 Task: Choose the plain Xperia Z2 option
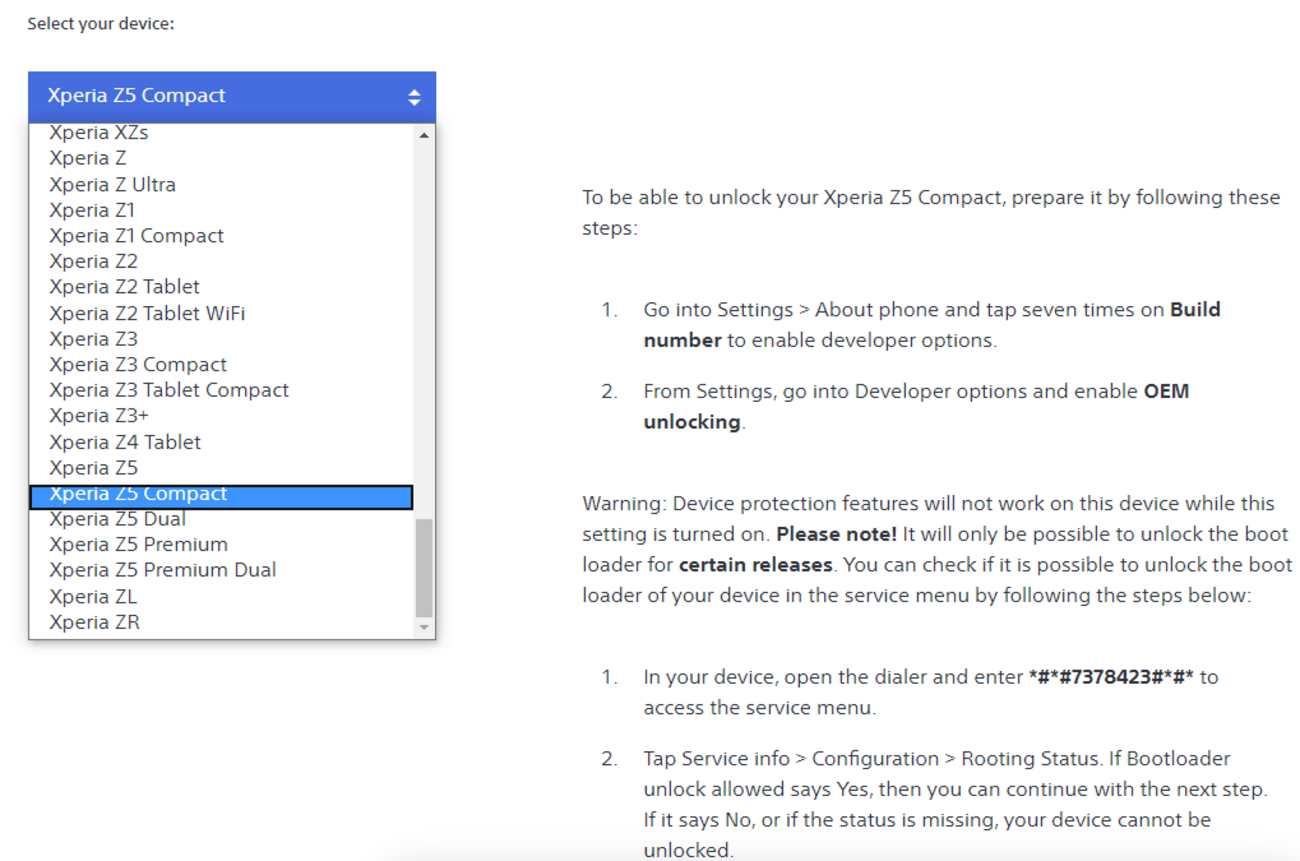[x=222, y=261]
